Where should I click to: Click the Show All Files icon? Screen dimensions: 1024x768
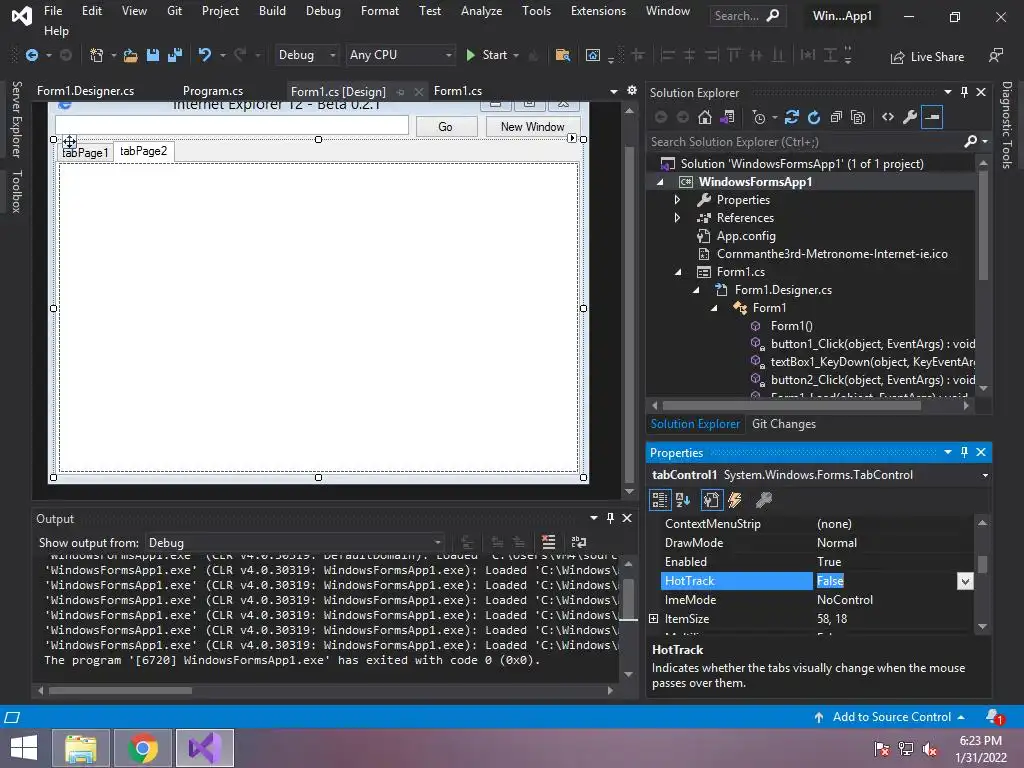click(x=858, y=118)
